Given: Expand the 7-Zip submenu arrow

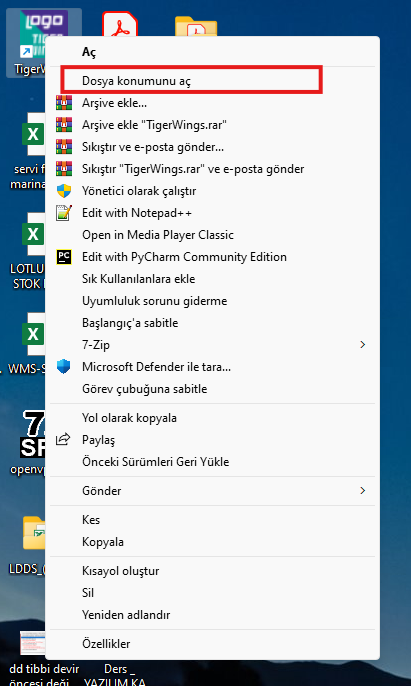Looking at the screenshot, I should pos(362,345).
